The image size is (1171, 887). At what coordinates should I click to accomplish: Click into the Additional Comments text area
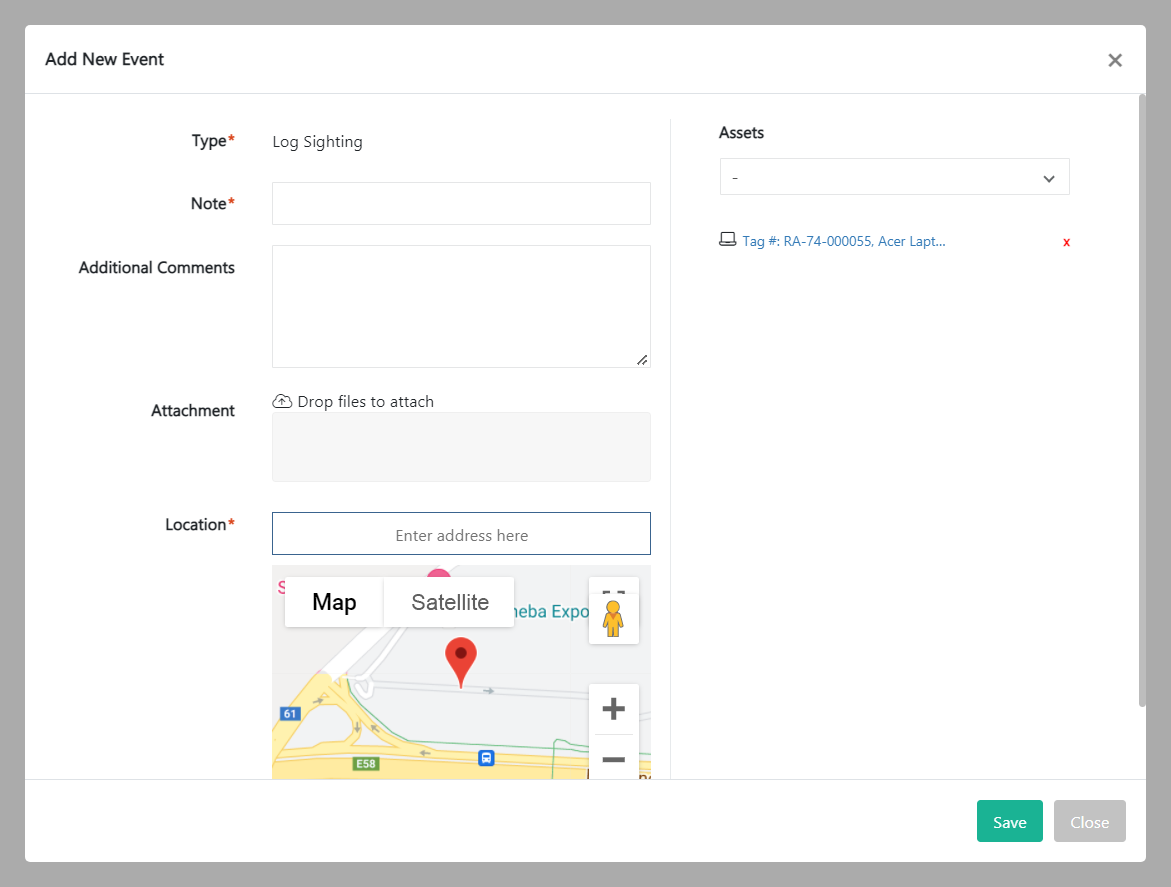[461, 306]
